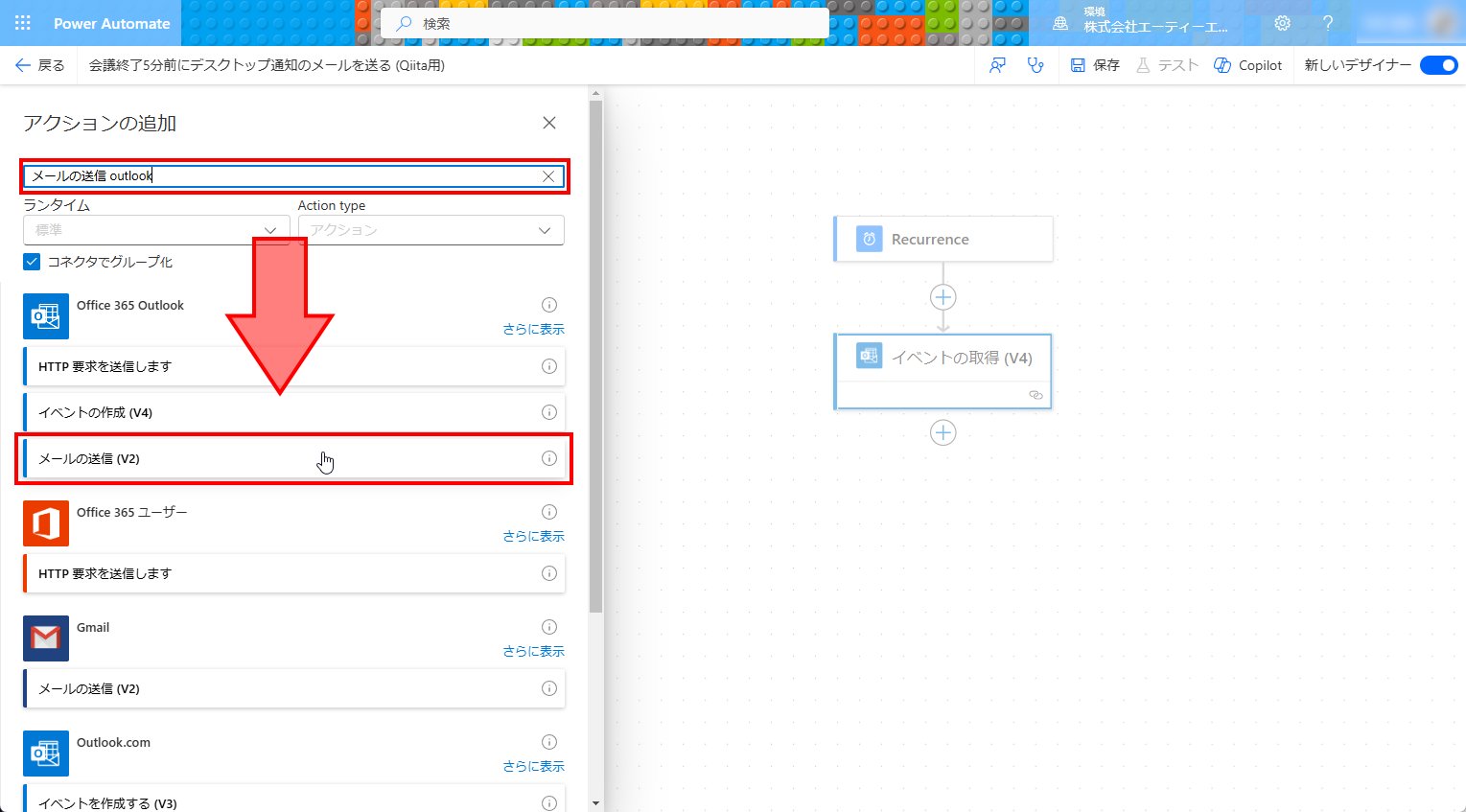Image resolution: width=1466 pixels, height=812 pixels.
Task: Open the ランタイム dropdown
Action: point(156,230)
